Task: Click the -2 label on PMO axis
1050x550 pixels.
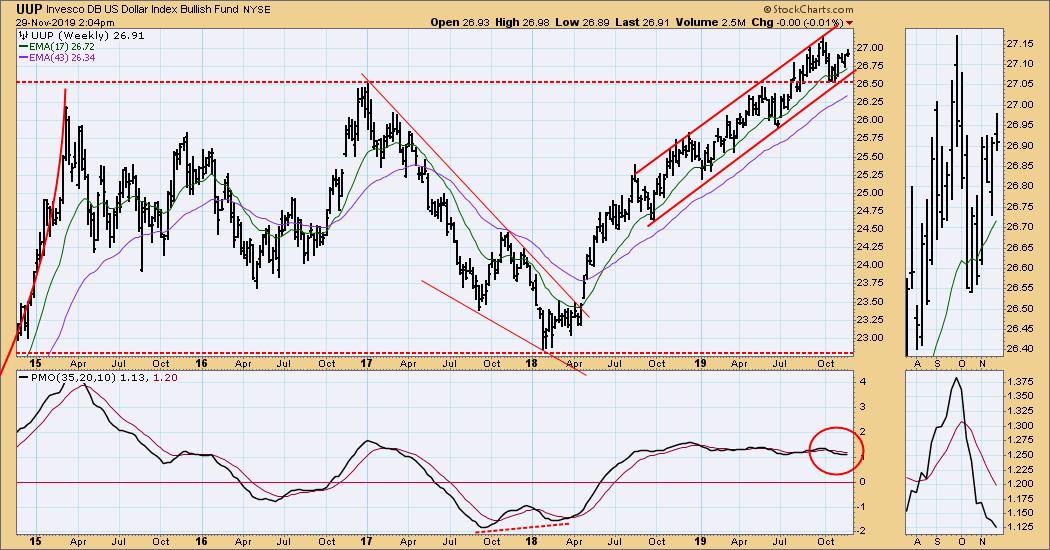Action: tap(862, 531)
